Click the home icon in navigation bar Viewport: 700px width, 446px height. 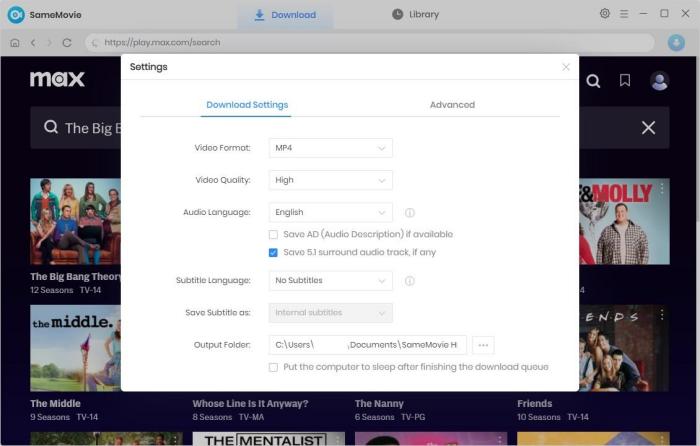click(x=14, y=43)
